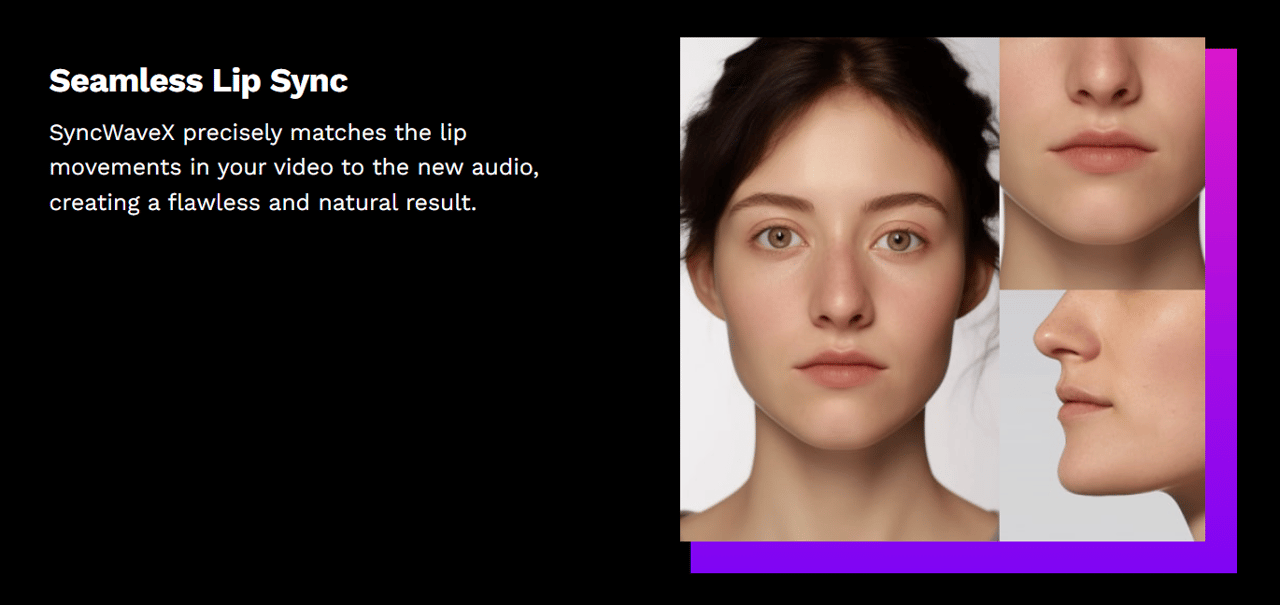Click the nostrils in the close-up lips panel

1101,93
